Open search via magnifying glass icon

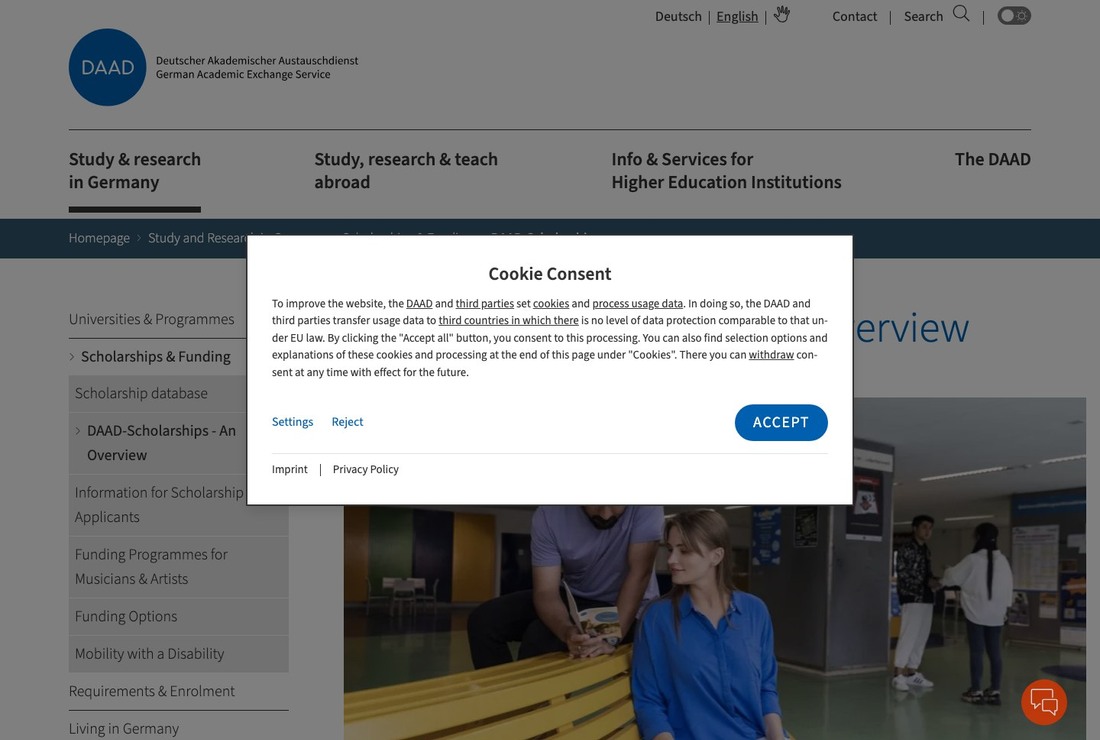(x=961, y=14)
